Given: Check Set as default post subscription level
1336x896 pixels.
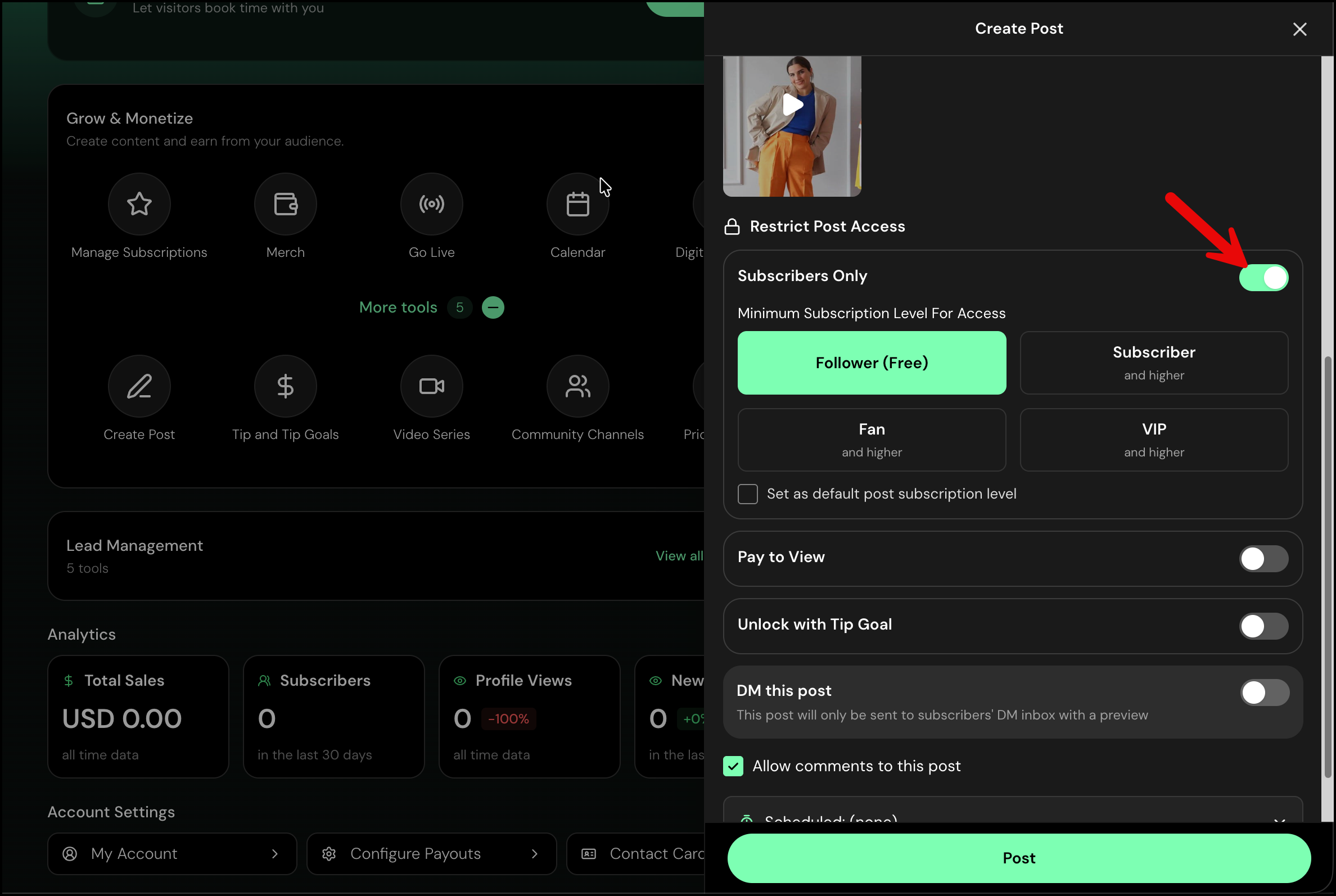Looking at the screenshot, I should pyautogui.click(x=747, y=494).
